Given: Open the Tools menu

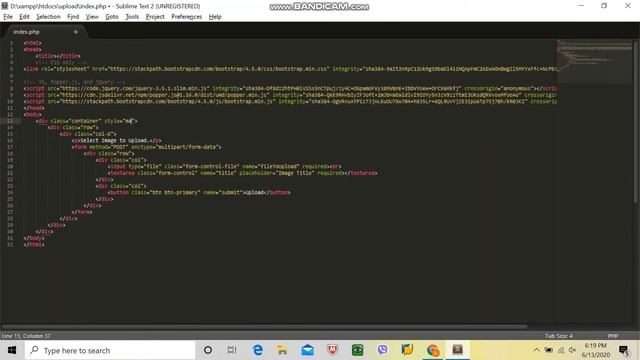Looking at the screenshot, I should [132, 17].
